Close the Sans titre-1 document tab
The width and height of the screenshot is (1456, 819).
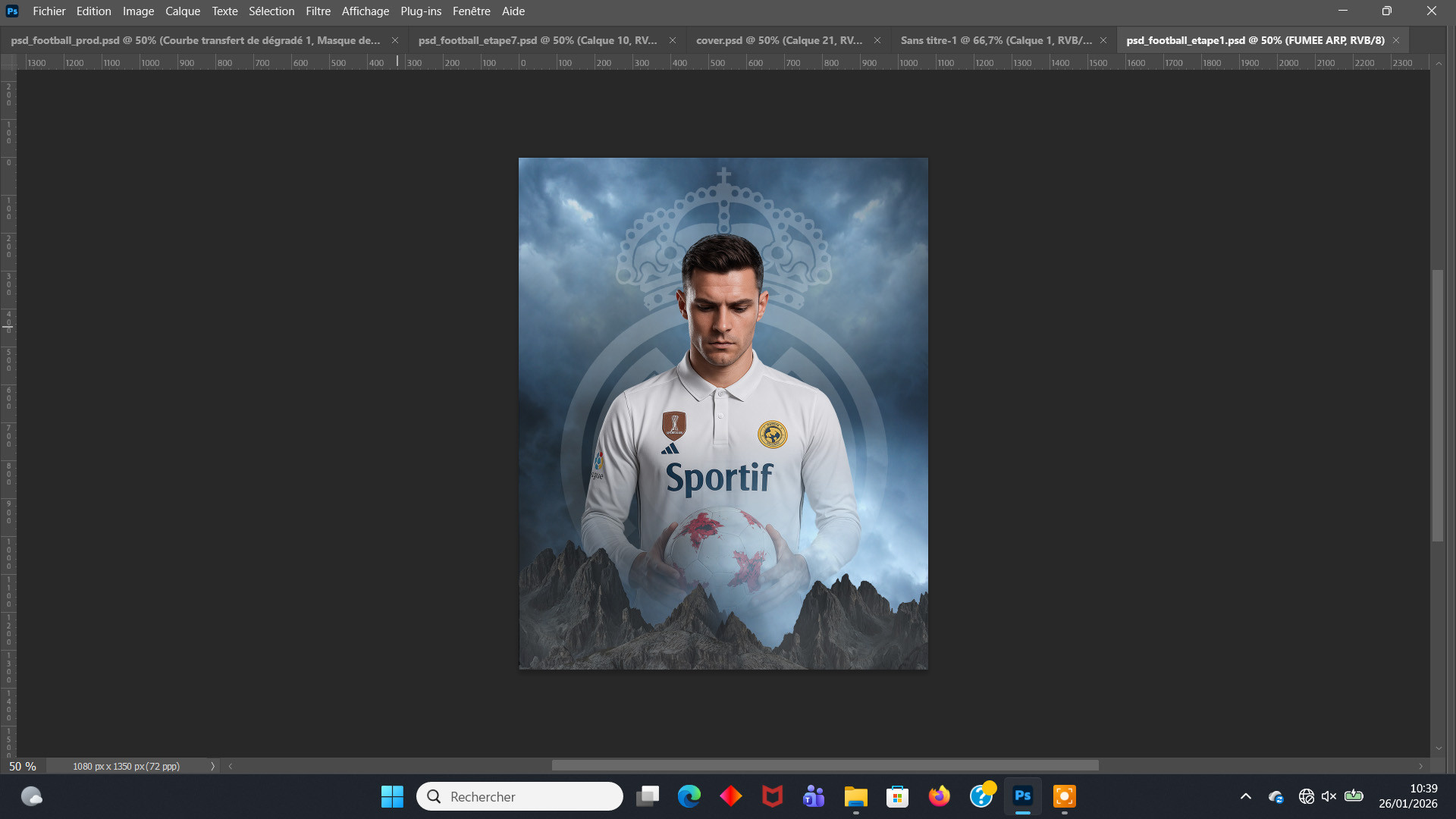[1103, 40]
